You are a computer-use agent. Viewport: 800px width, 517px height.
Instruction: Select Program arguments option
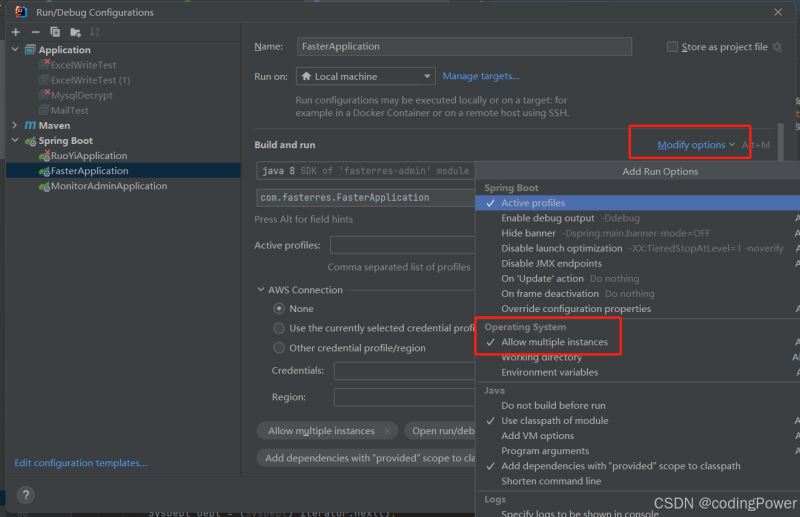click(x=638, y=451)
